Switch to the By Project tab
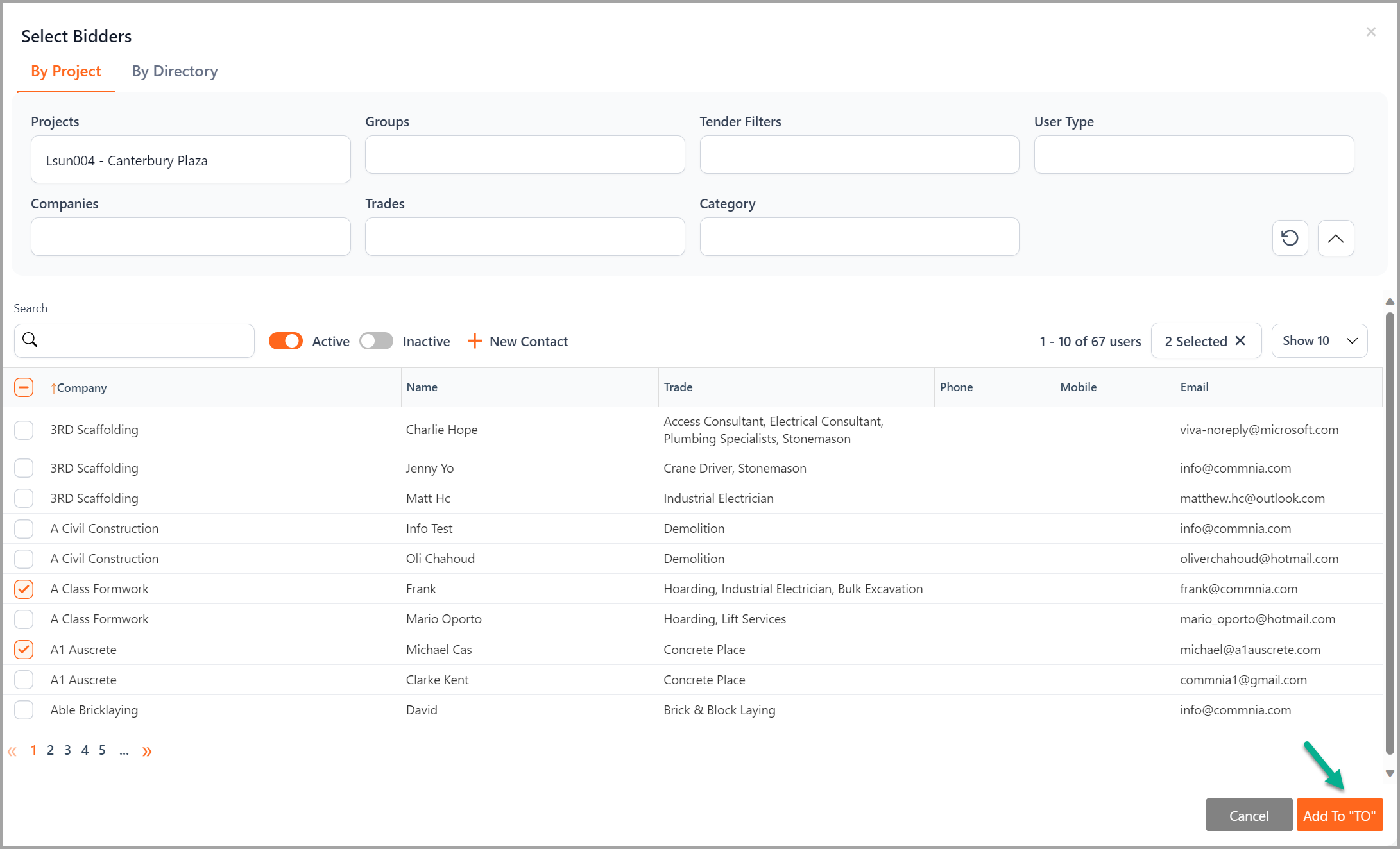 point(66,71)
